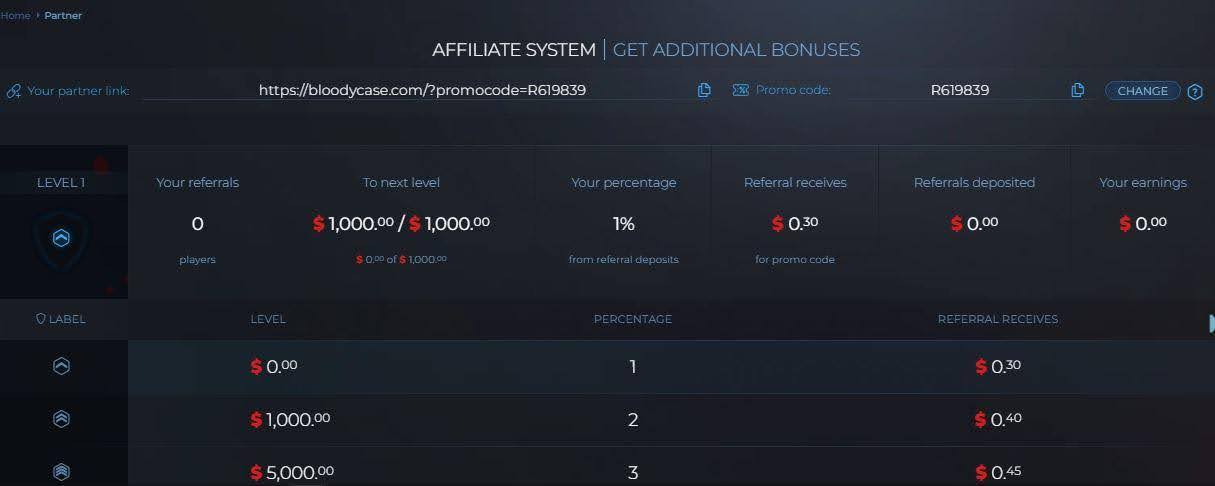Click the PERCENTAGE column header

(x=632, y=319)
